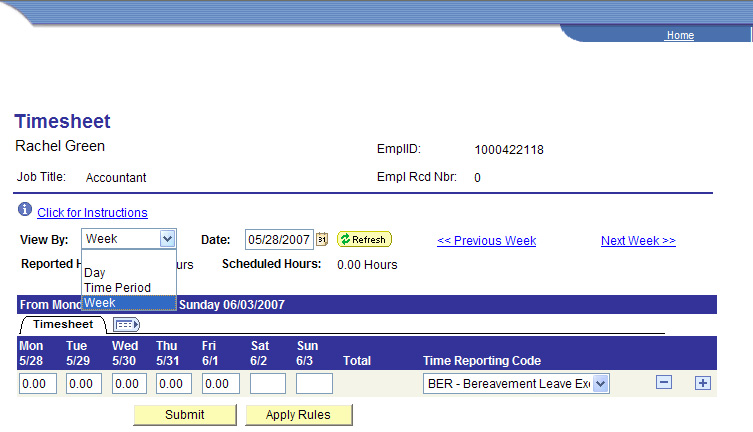The width and height of the screenshot is (753, 432).
Task: Select Day from View By list
Action: (x=95, y=272)
